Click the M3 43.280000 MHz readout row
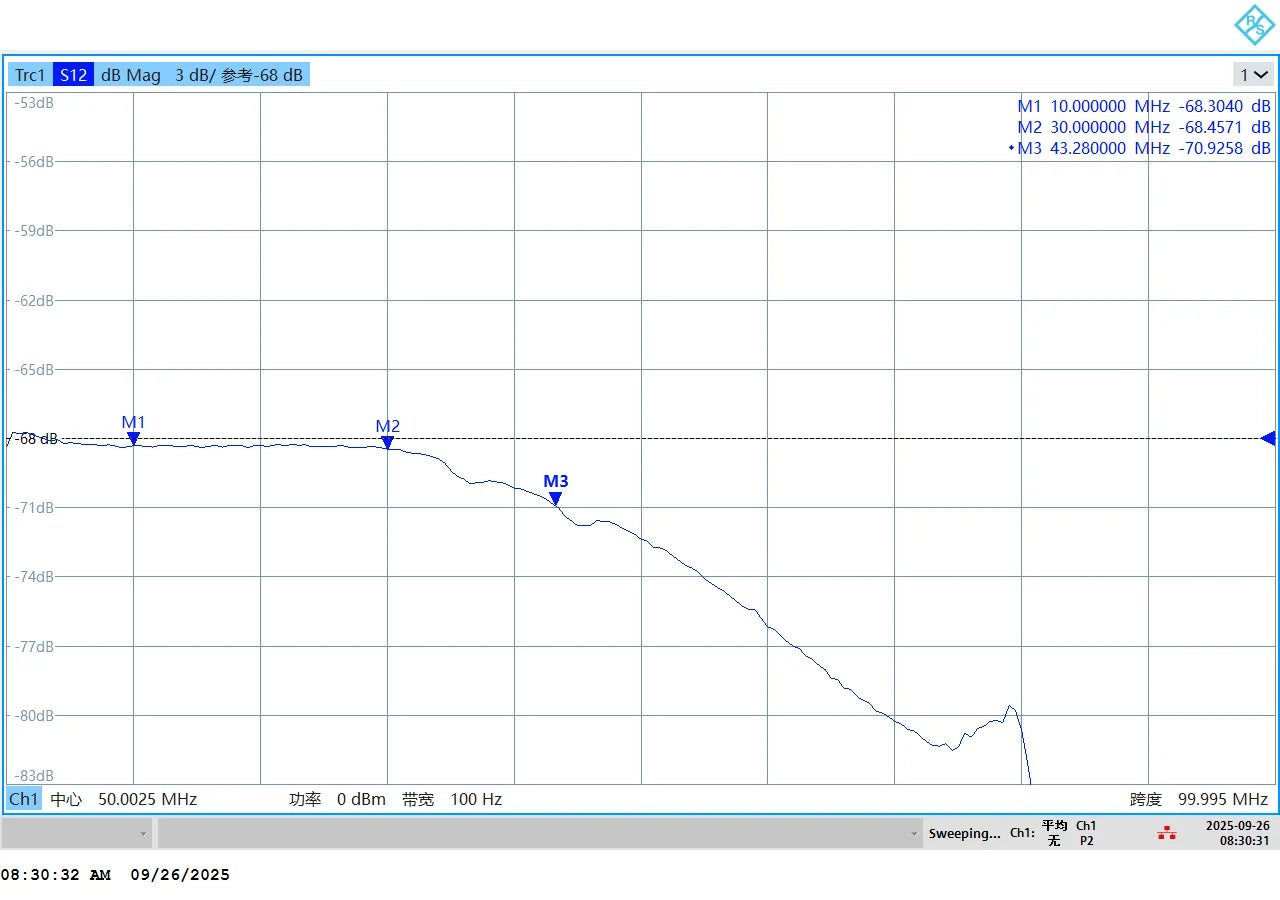The image size is (1280, 900). tap(1141, 148)
